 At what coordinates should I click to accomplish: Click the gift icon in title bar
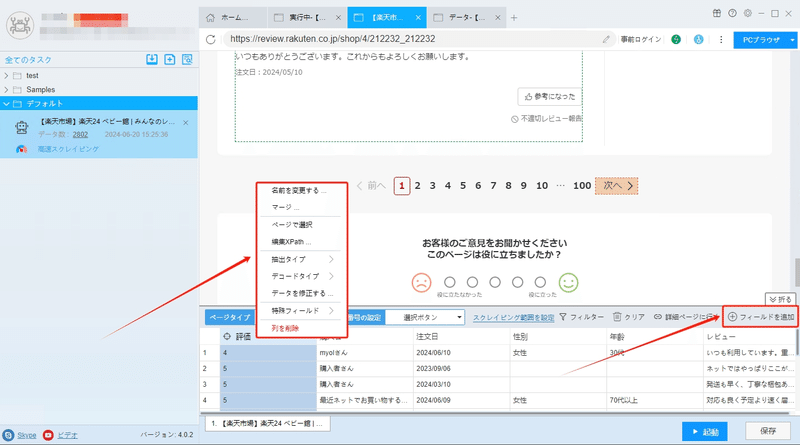pos(717,13)
